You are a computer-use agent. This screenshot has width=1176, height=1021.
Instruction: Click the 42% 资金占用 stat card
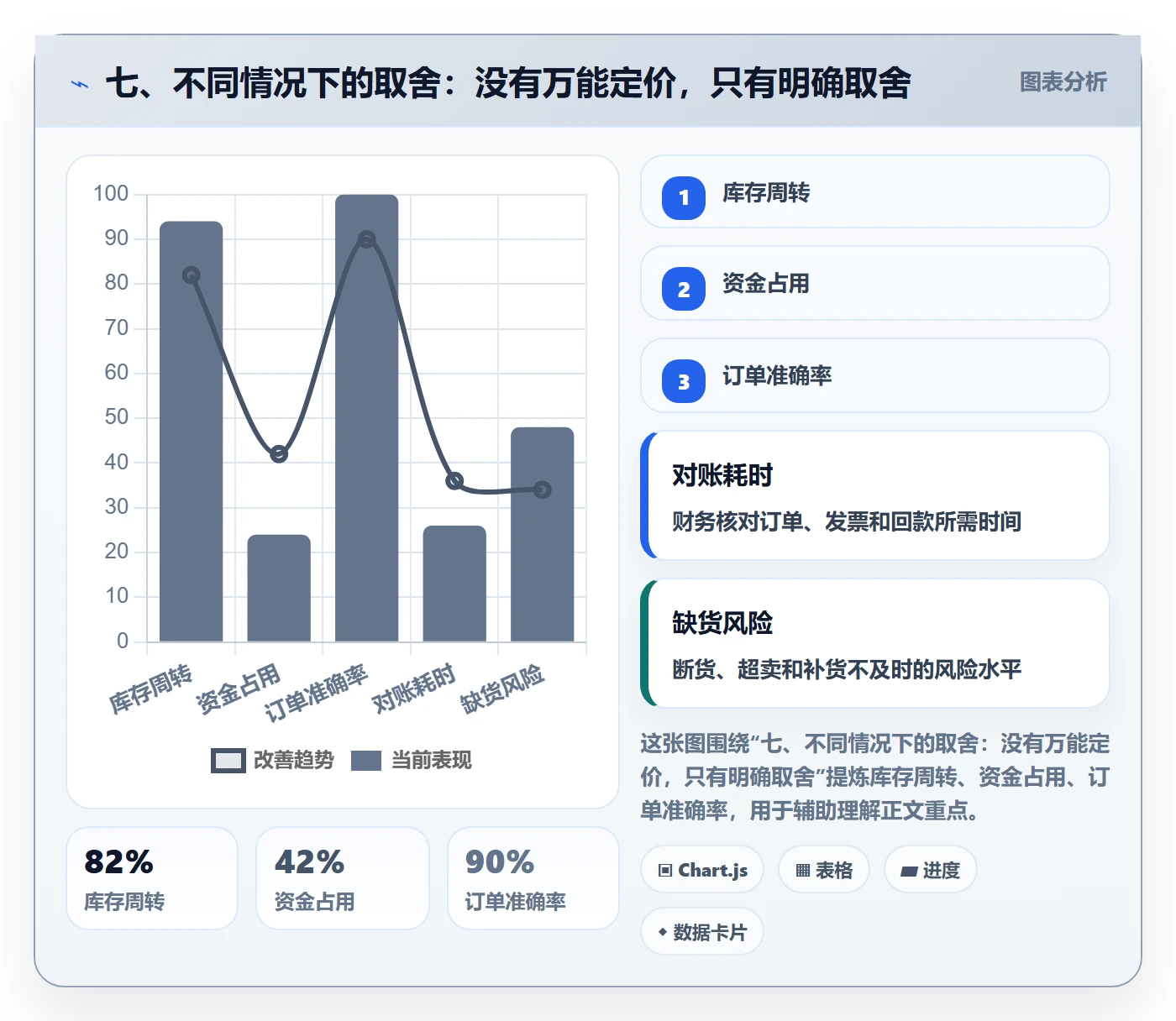click(x=343, y=878)
